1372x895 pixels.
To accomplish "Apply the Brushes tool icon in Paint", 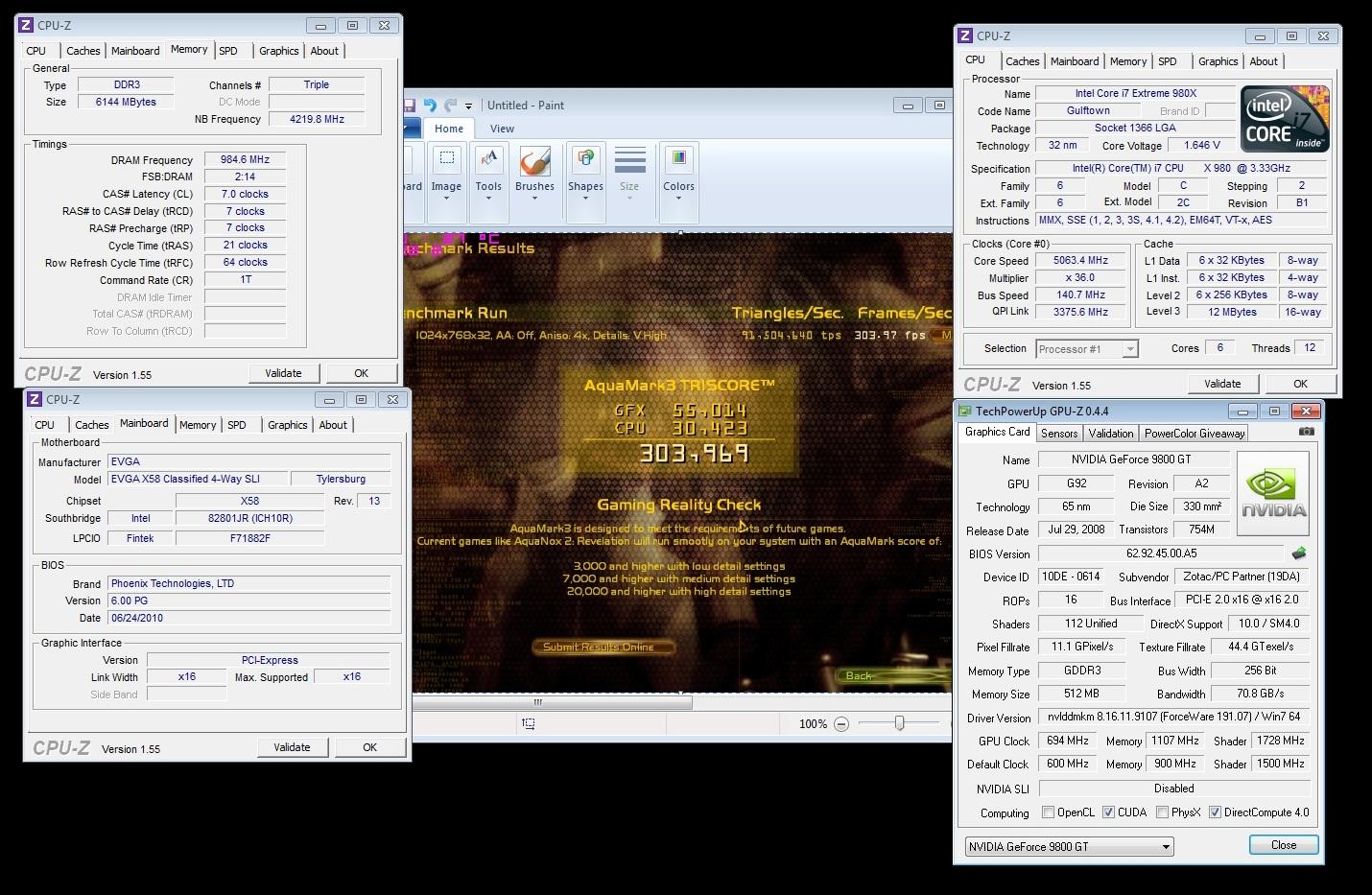I will tap(534, 161).
